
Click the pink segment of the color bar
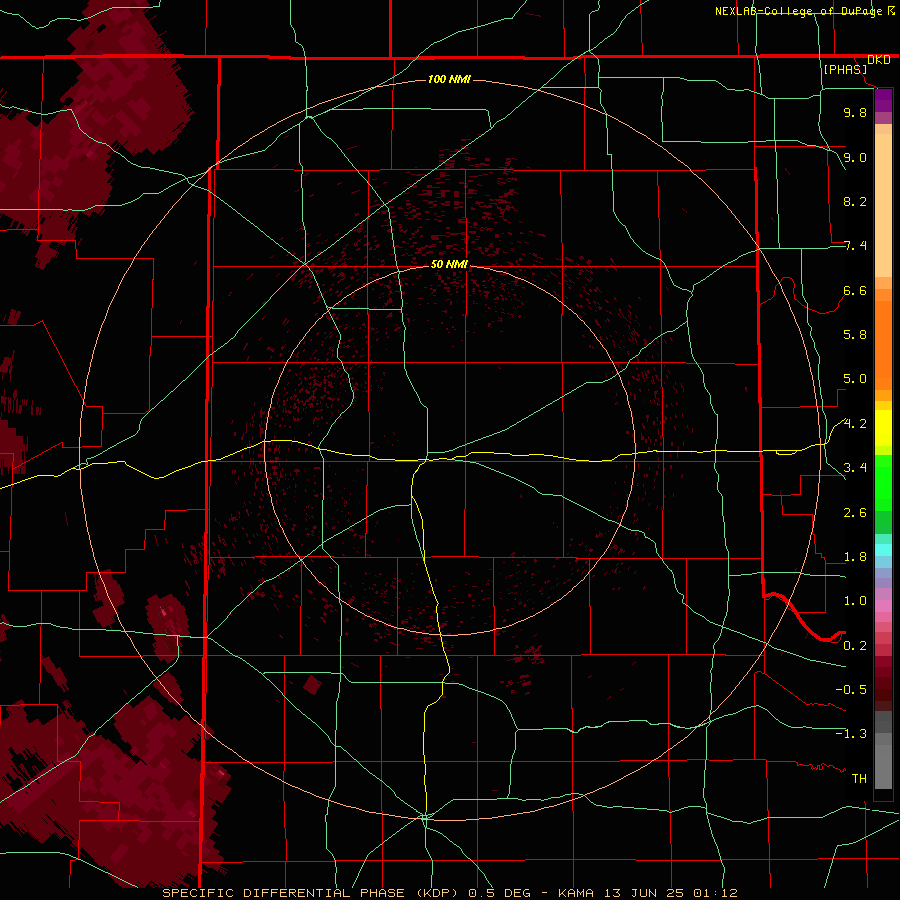click(x=883, y=606)
